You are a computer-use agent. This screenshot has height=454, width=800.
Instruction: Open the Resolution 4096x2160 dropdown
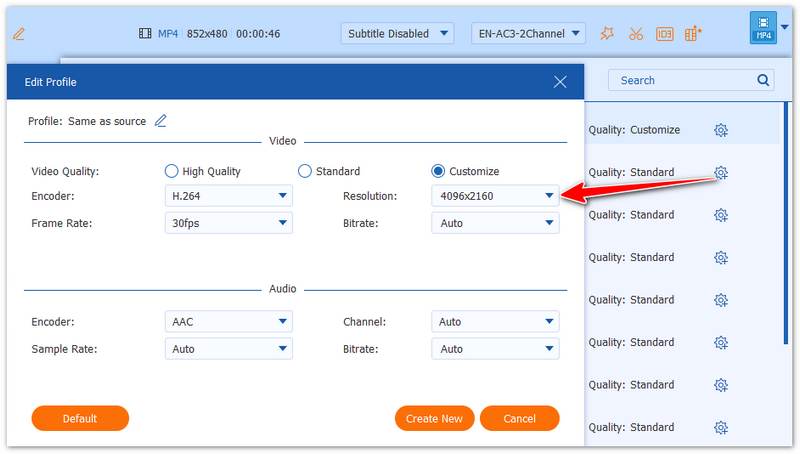(x=495, y=196)
